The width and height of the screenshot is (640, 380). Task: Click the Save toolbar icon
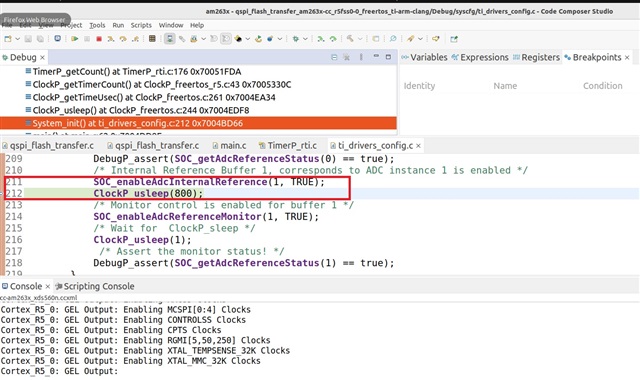[28, 39]
